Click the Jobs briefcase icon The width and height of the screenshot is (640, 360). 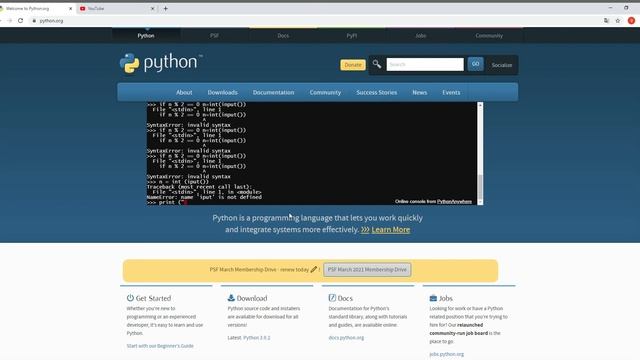click(x=433, y=298)
